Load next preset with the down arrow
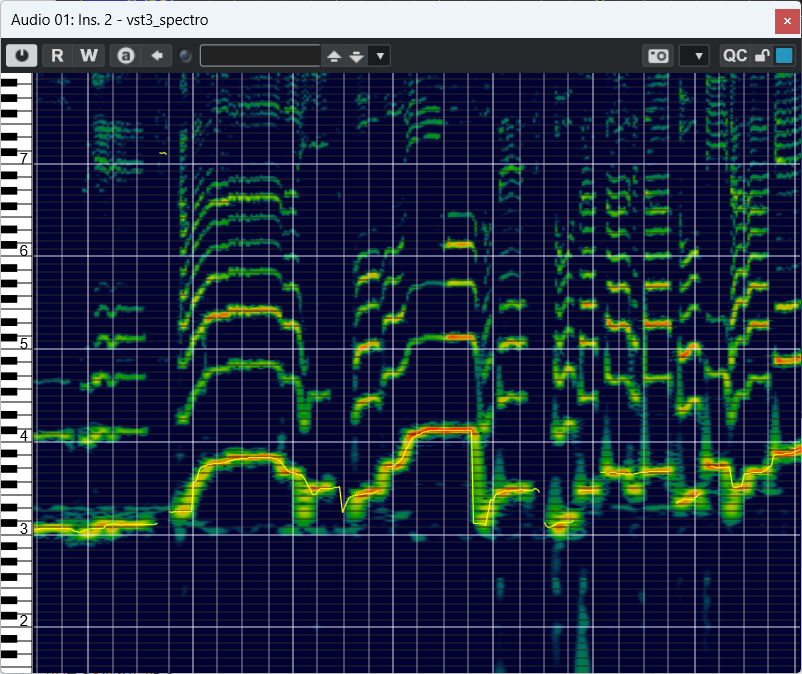802x674 pixels. pos(356,56)
